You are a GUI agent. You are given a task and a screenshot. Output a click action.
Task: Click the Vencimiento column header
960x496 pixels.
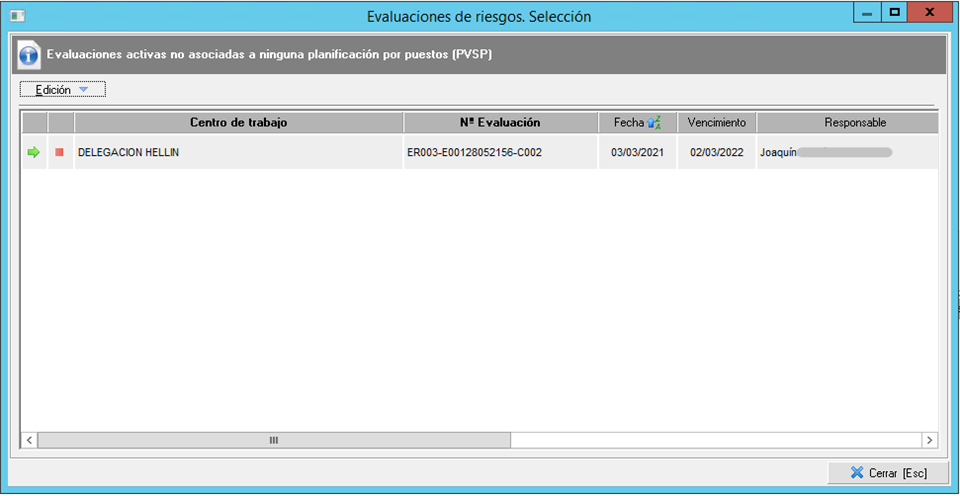(x=716, y=123)
